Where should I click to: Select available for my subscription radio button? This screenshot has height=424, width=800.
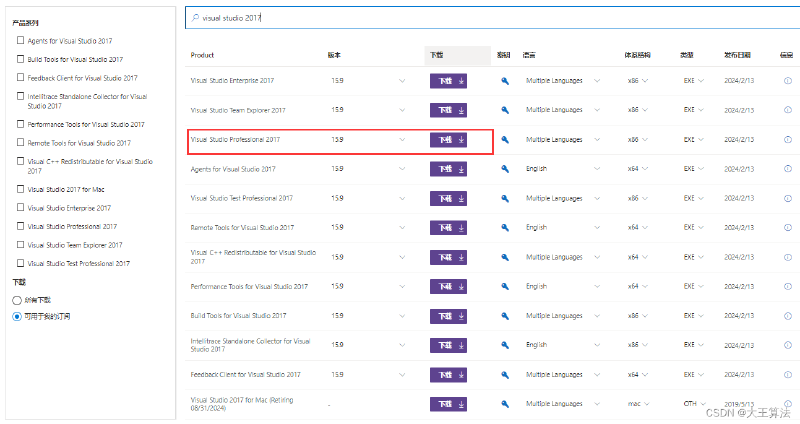coord(17,316)
